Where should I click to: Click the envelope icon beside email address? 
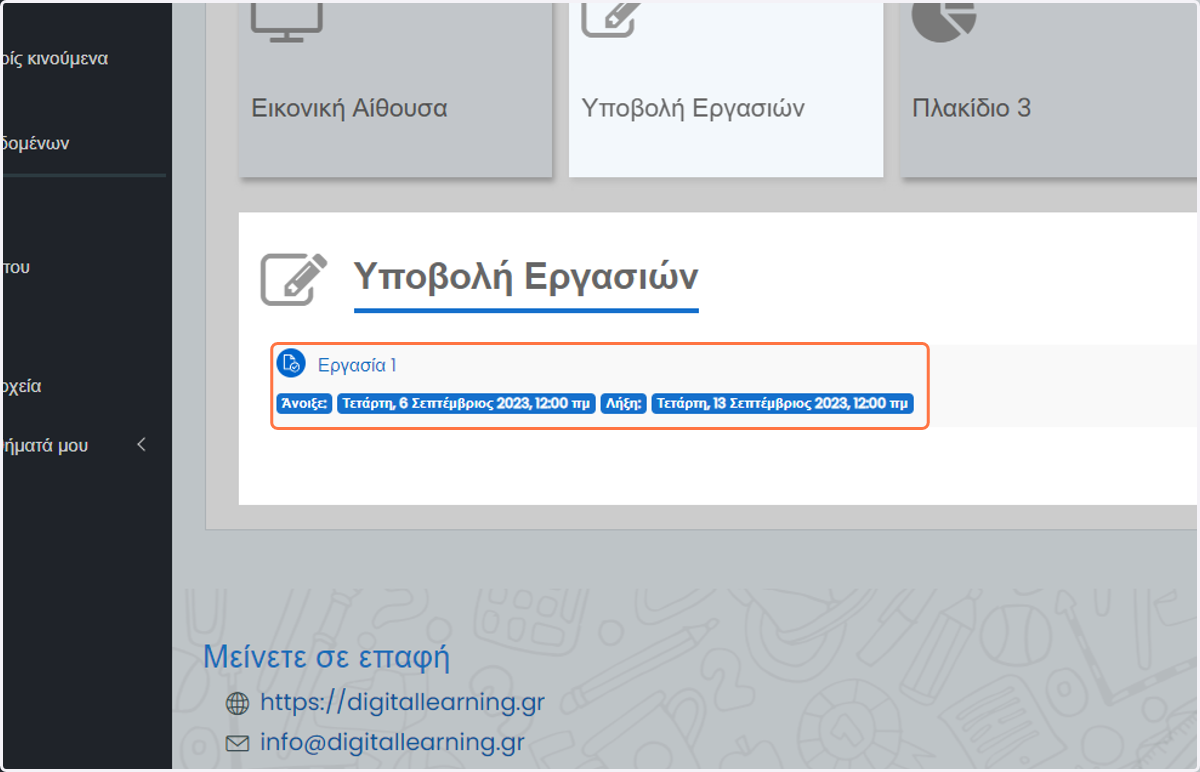click(237, 744)
